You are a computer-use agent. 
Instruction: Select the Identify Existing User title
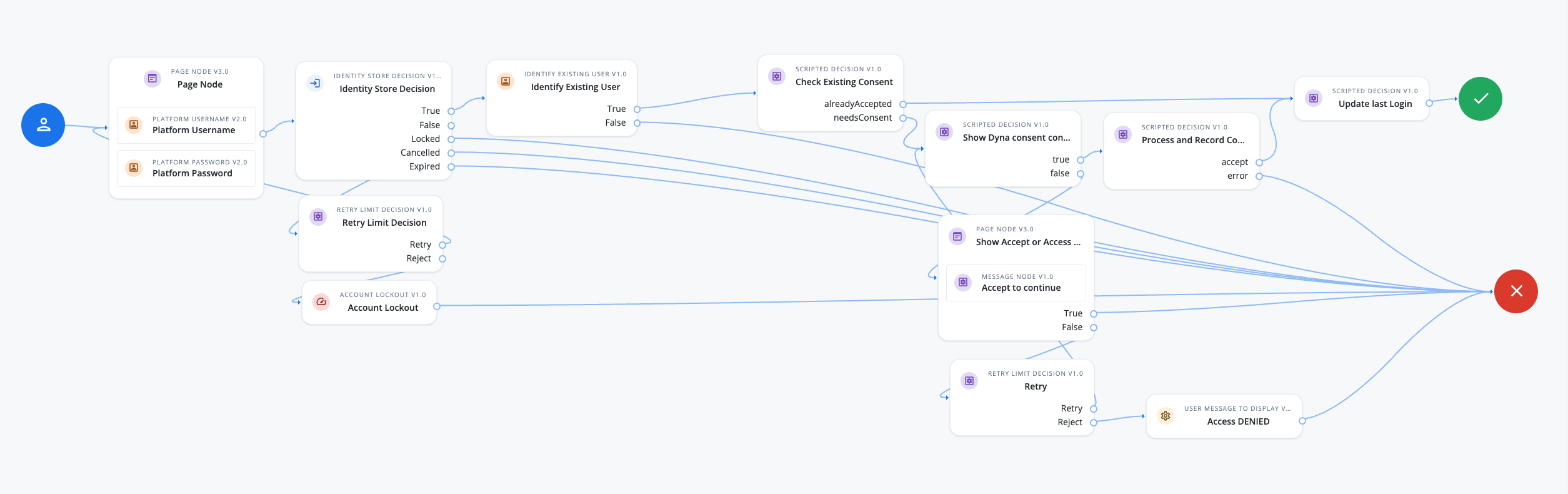[576, 87]
